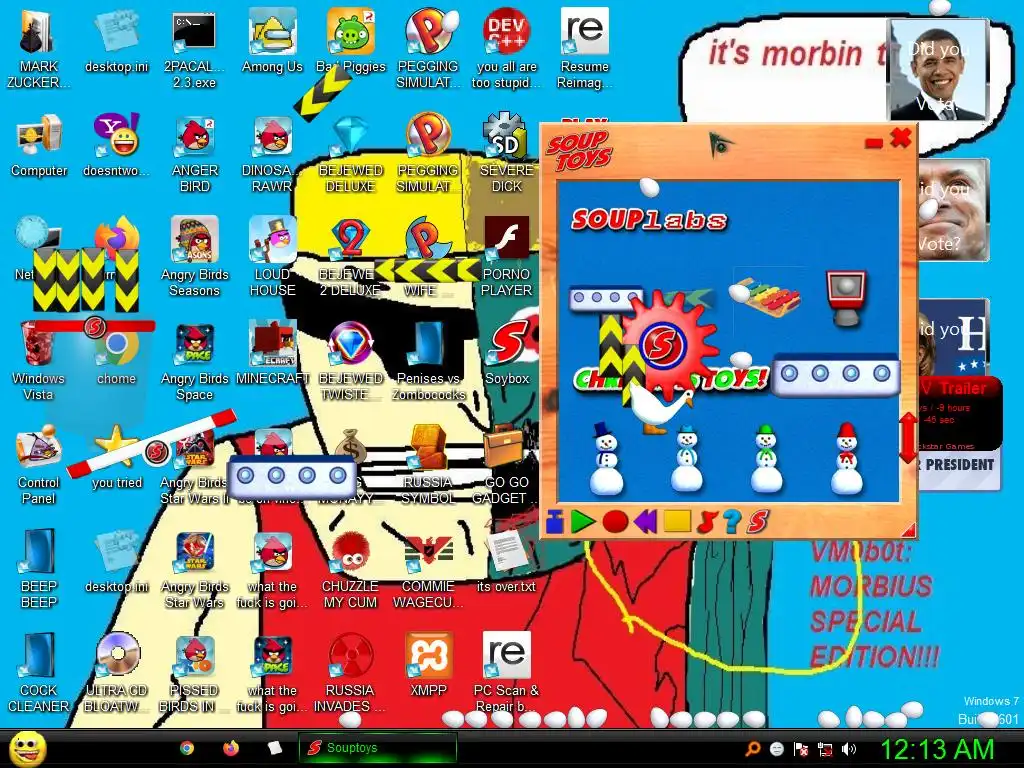This screenshot has width=1024, height=768.
Task: Open the RUSSIA SYMBOL desktop icon
Action: coord(428,465)
